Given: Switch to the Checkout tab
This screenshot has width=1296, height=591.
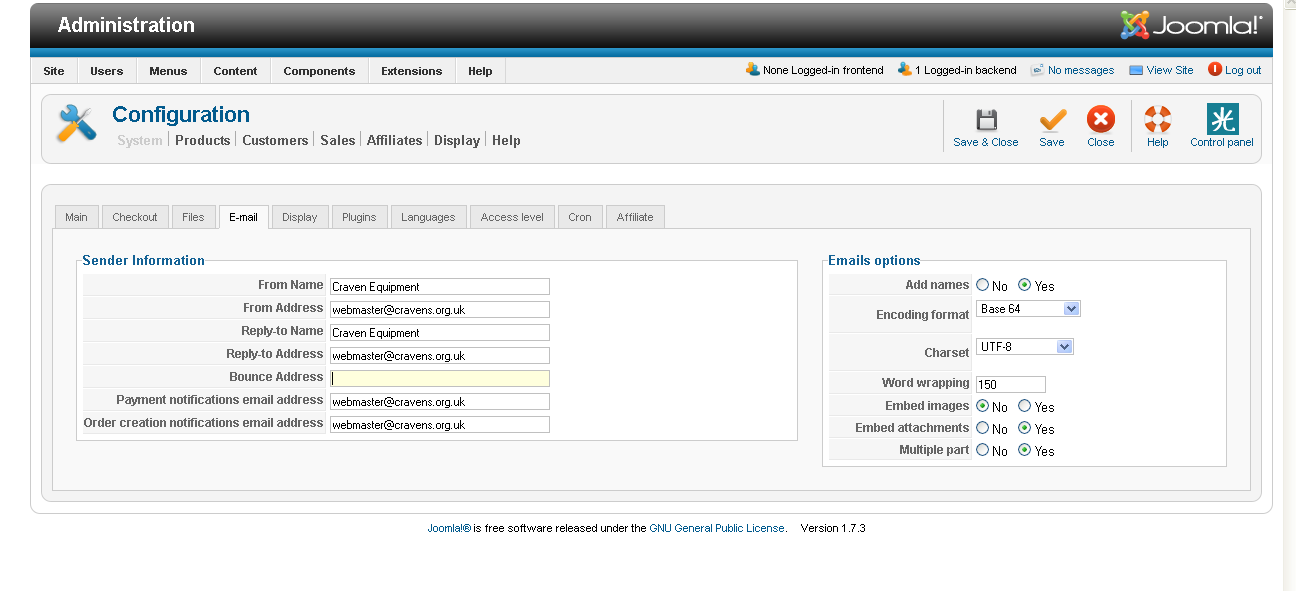Looking at the screenshot, I should pyautogui.click(x=135, y=217).
